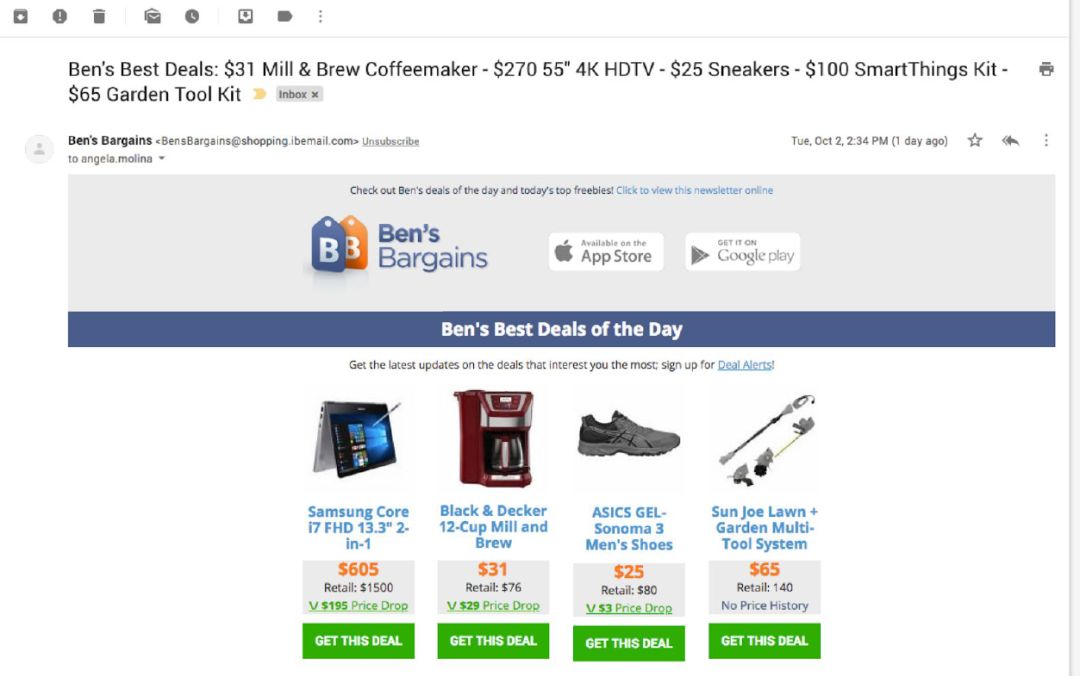Open the message's three-dot More menu
The image size is (1080, 677).
pos(1046,141)
